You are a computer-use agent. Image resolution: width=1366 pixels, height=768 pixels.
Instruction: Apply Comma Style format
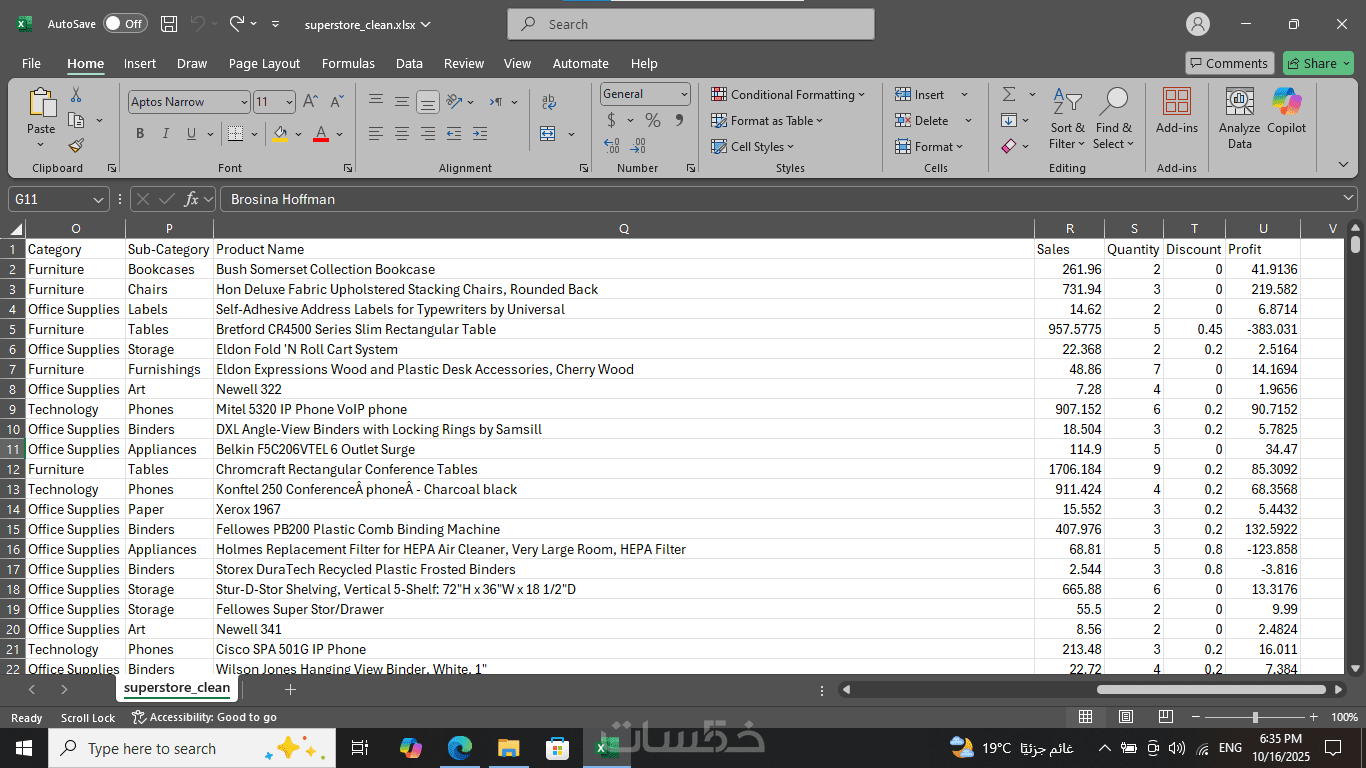click(x=679, y=120)
